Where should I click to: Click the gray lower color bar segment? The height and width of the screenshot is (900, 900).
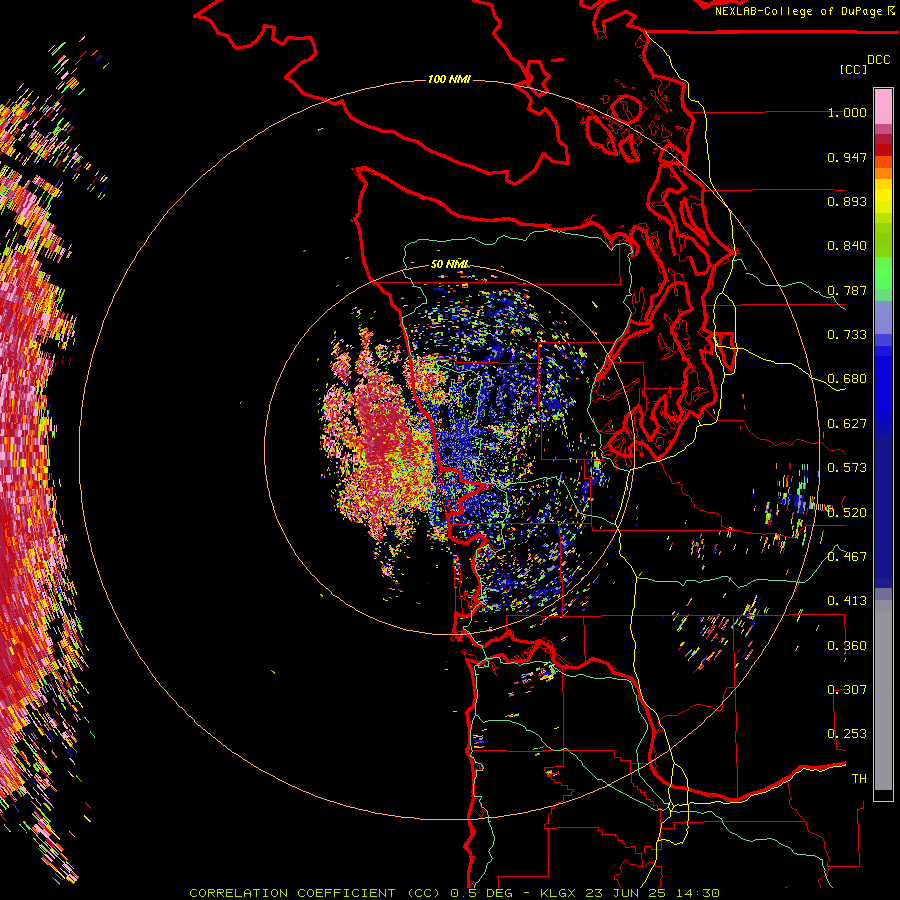[883, 695]
